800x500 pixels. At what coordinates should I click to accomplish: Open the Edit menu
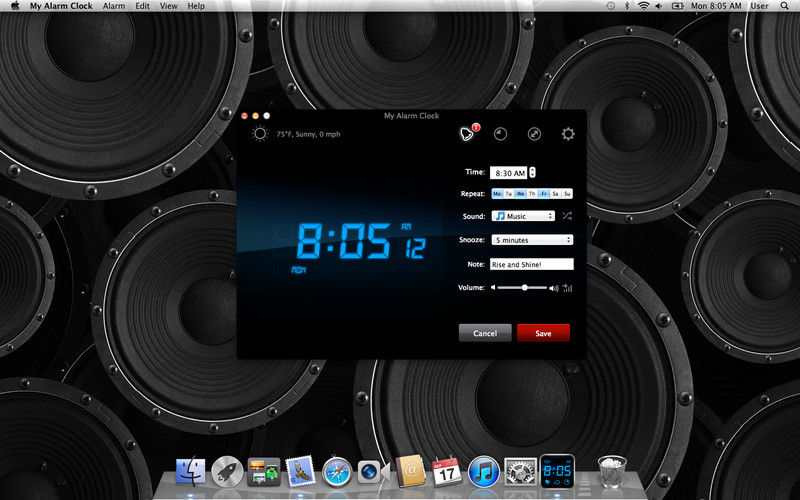[x=142, y=6]
